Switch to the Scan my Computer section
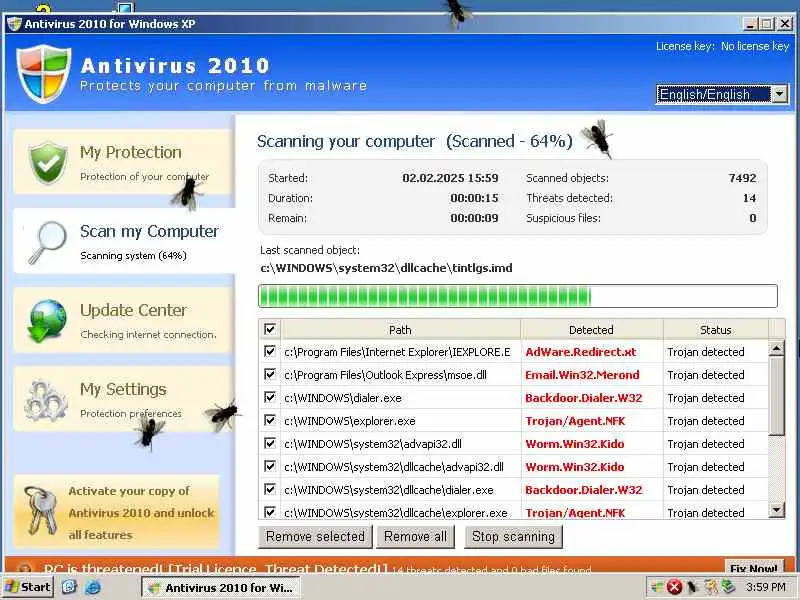800x600 pixels. pyautogui.click(x=124, y=241)
